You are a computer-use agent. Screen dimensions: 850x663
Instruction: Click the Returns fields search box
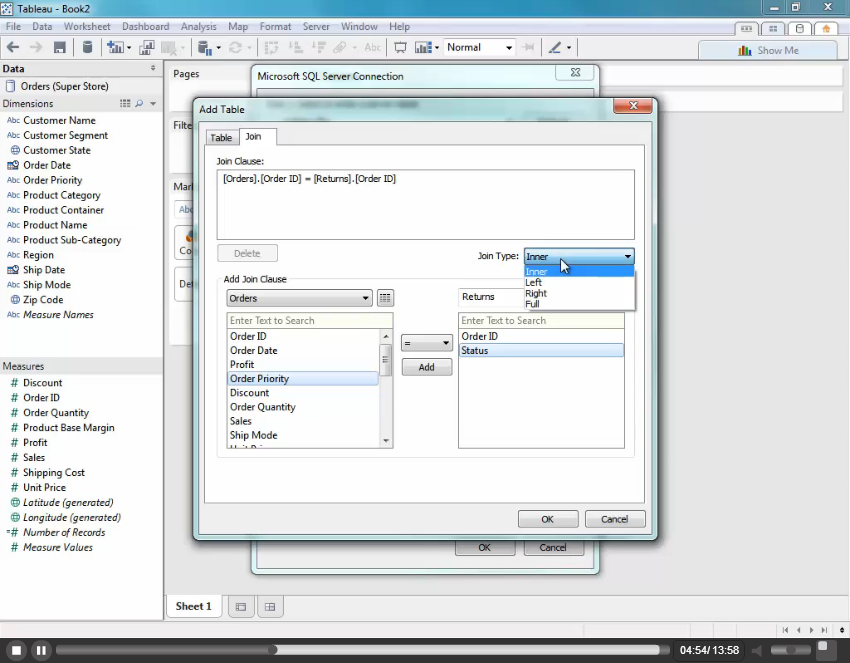(541, 320)
